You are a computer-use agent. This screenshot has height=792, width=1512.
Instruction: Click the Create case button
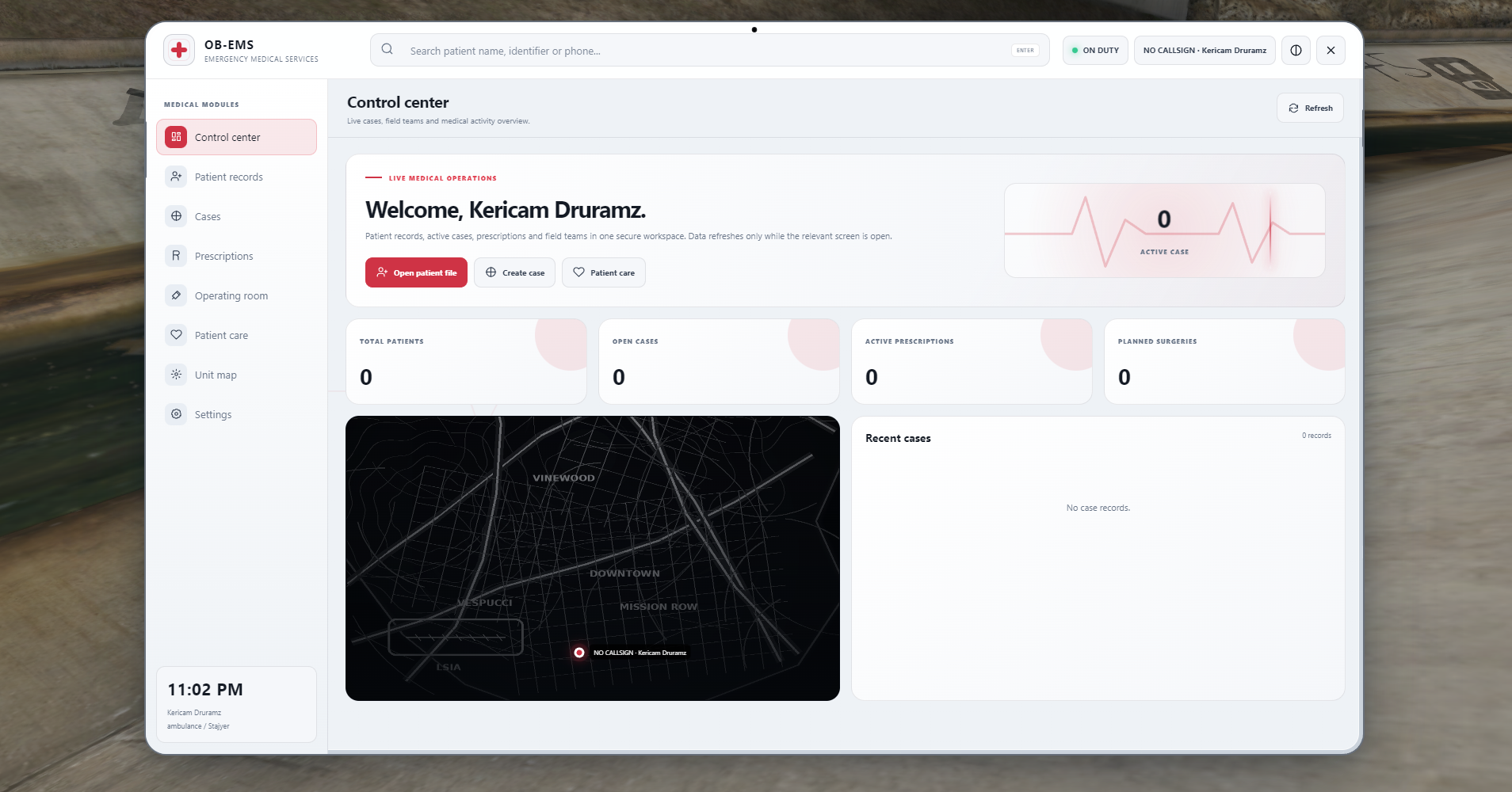point(514,272)
